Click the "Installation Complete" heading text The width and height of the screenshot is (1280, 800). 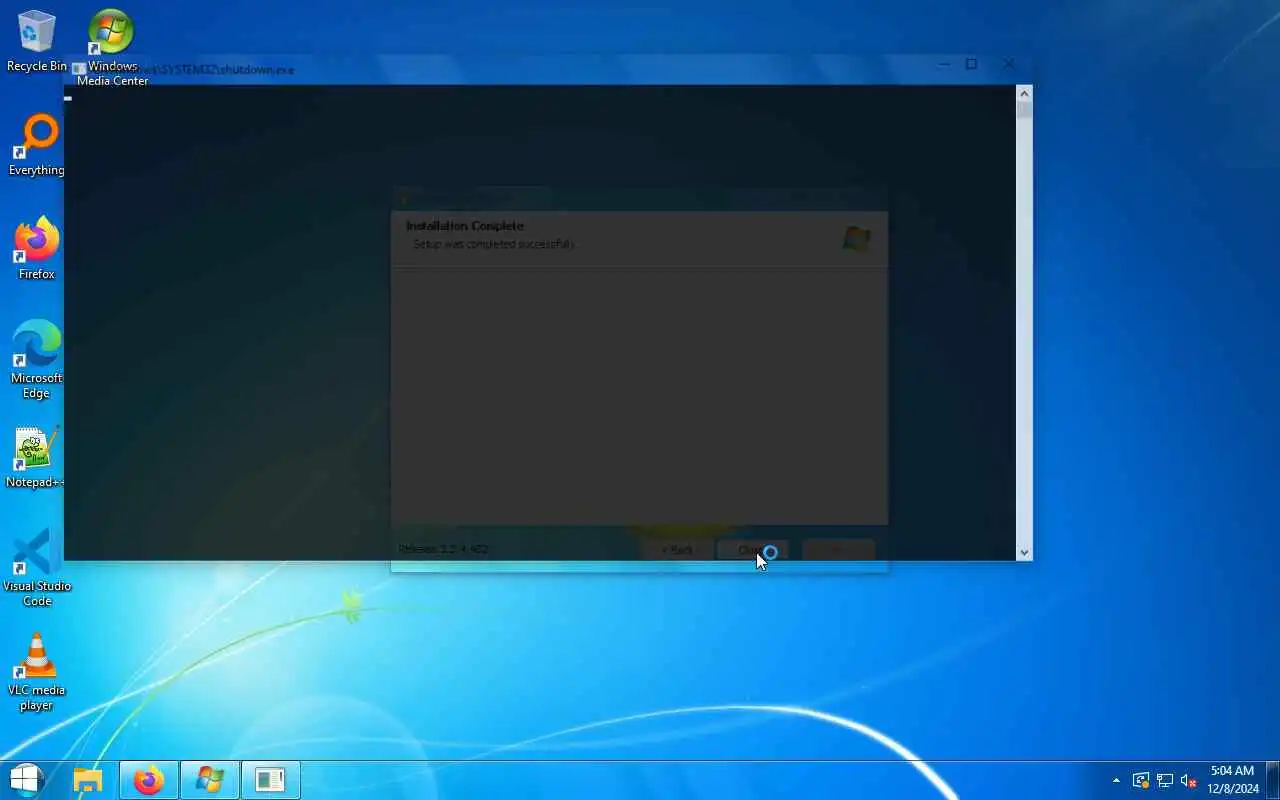pos(464,226)
